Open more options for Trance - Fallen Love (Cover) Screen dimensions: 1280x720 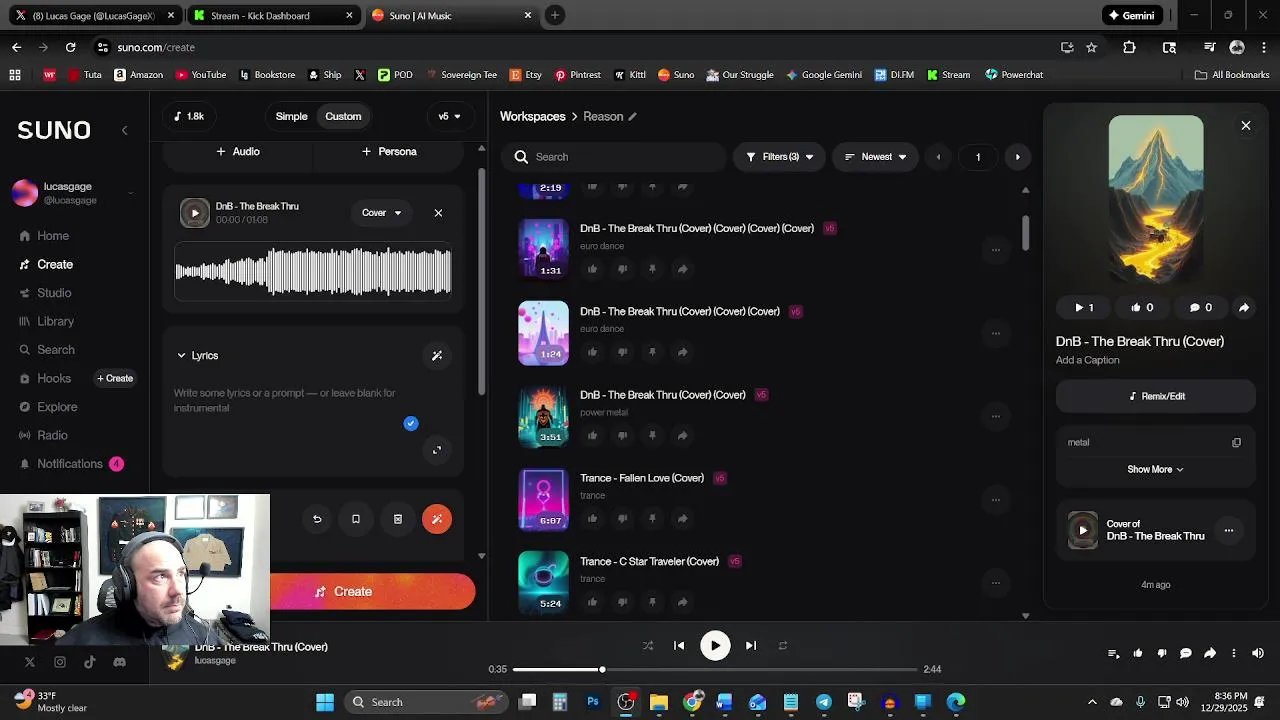995,499
